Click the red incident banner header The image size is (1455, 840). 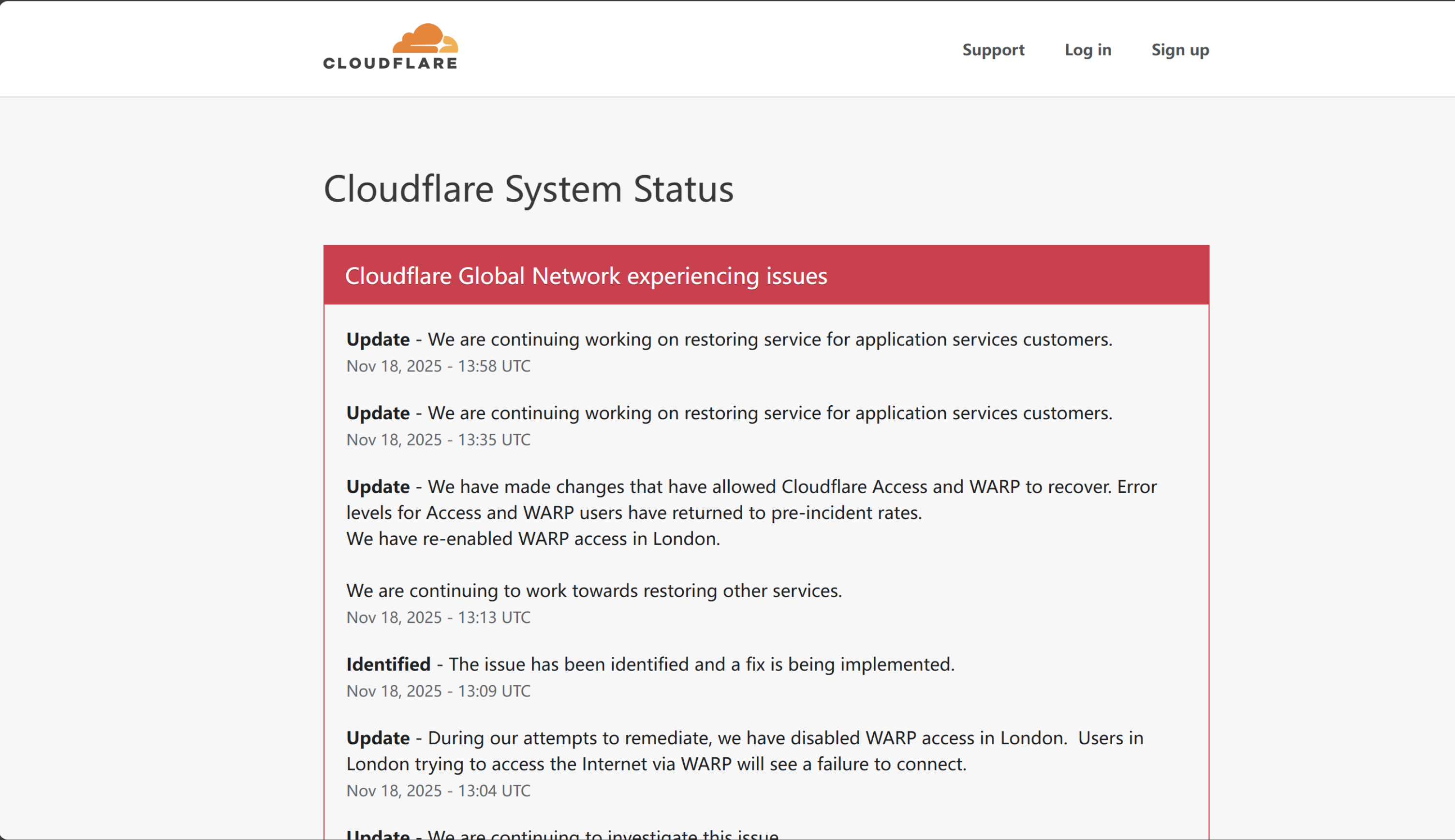click(1015, 275)
